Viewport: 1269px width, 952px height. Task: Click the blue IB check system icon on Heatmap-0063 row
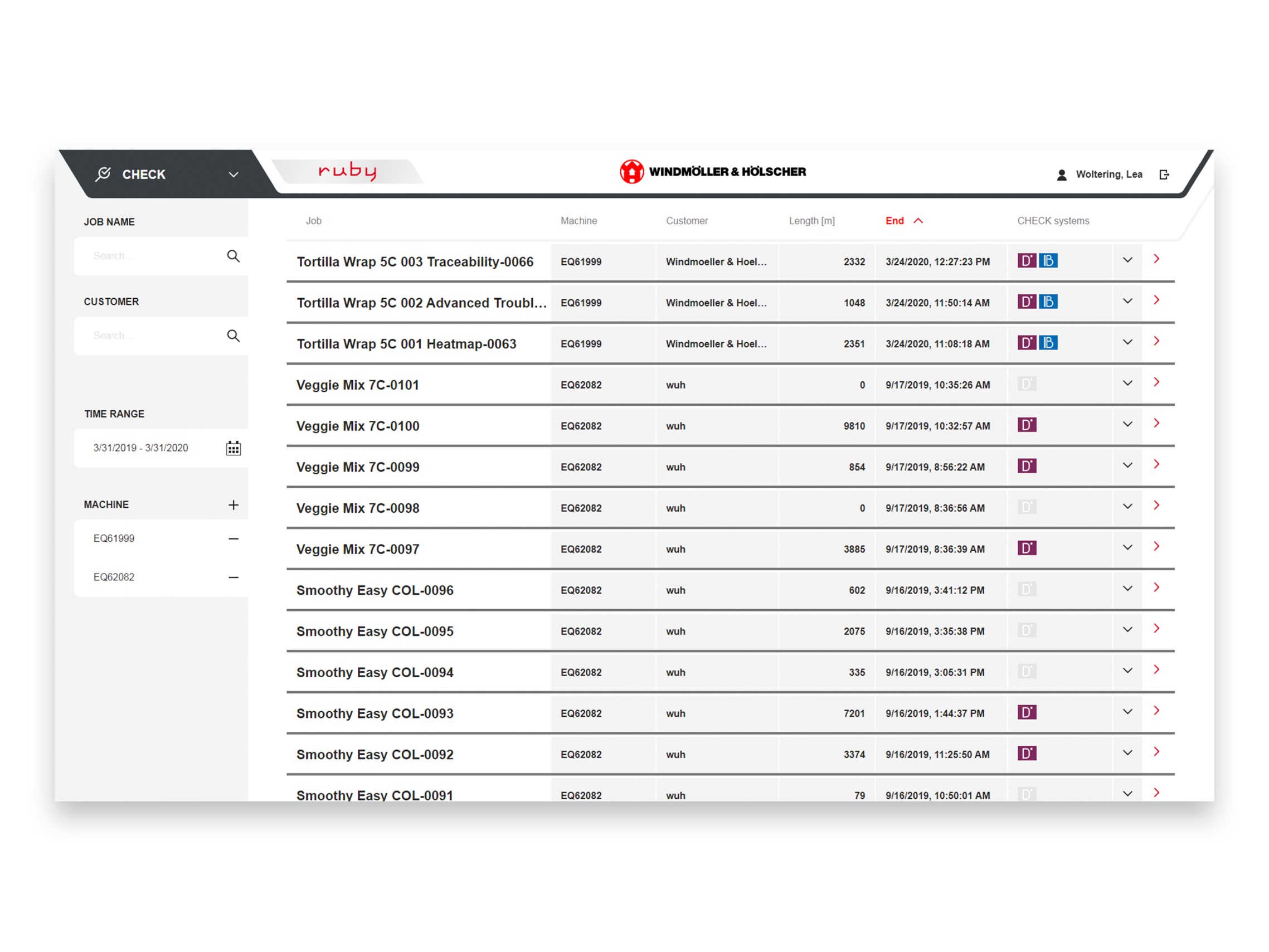coord(1048,343)
